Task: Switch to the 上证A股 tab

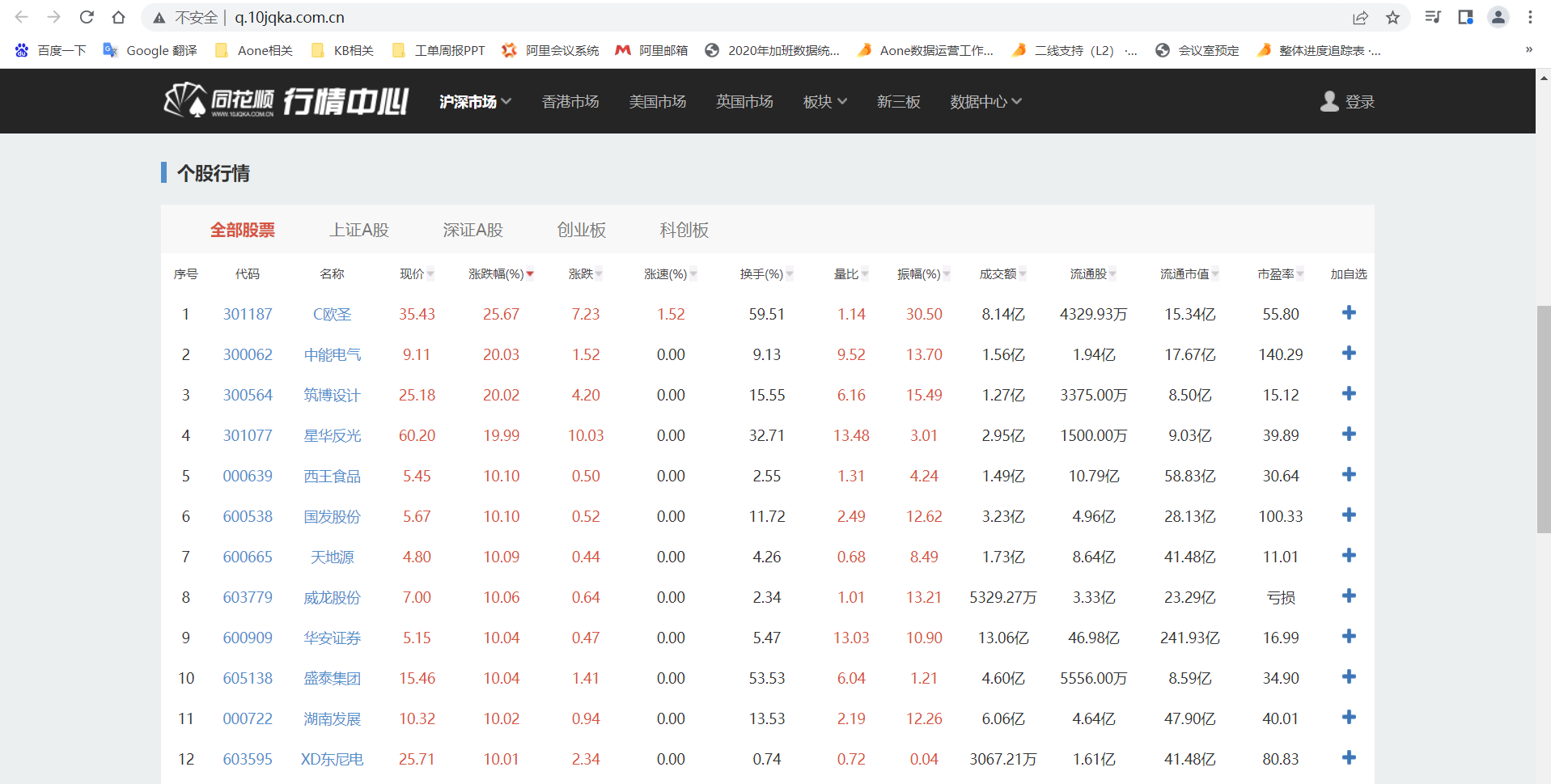Action: coord(359,230)
